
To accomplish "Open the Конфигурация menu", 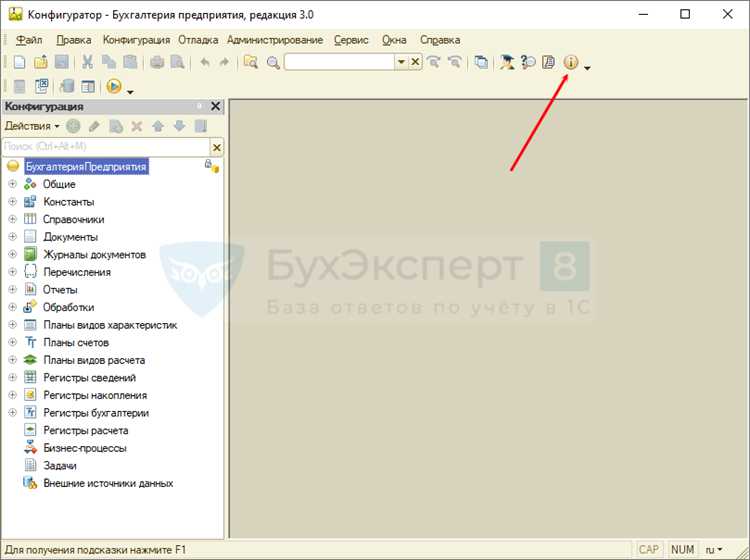I will point(136,40).
